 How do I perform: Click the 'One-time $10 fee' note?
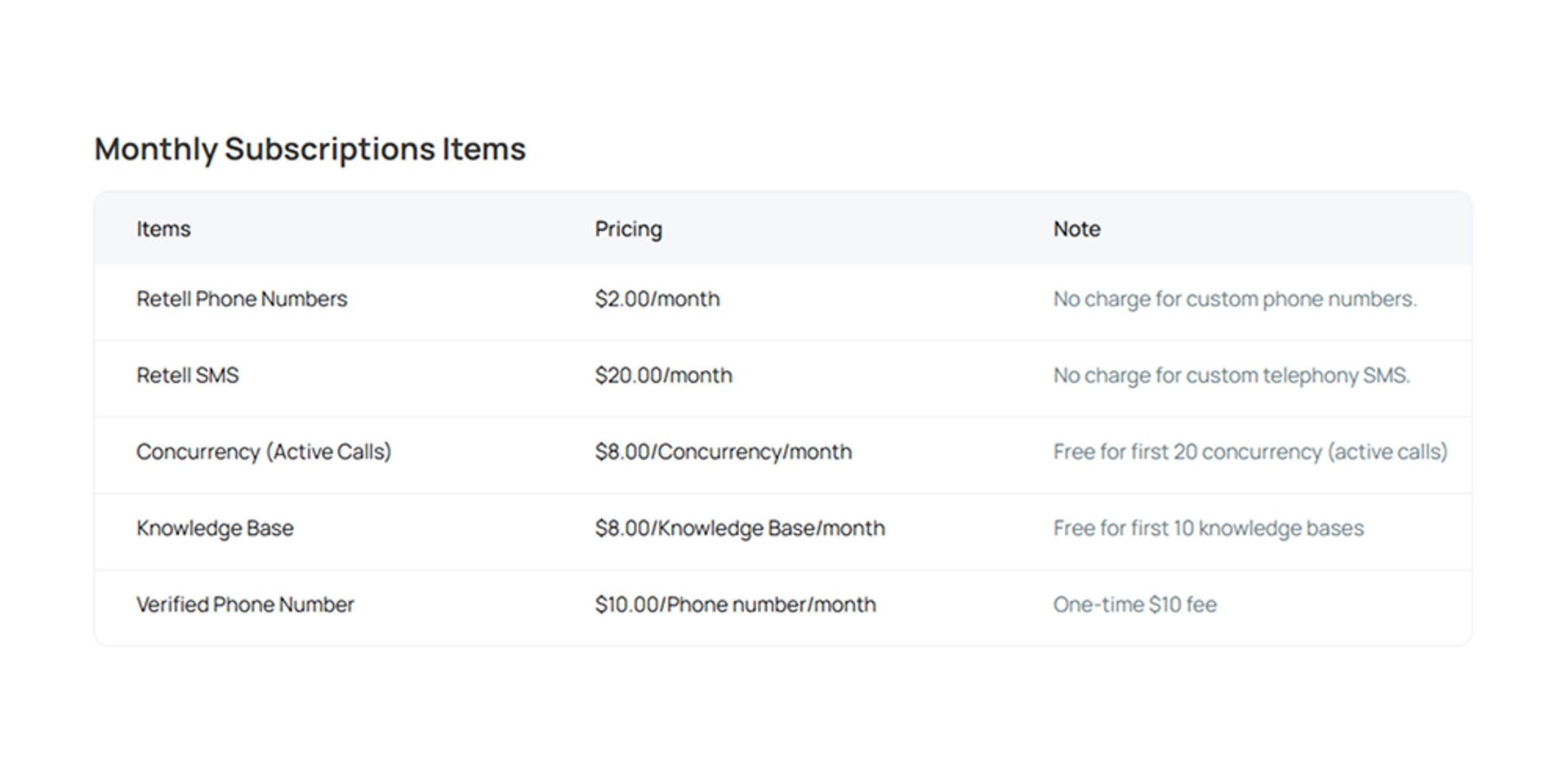pyautogui.click(x=1134, y=605)
